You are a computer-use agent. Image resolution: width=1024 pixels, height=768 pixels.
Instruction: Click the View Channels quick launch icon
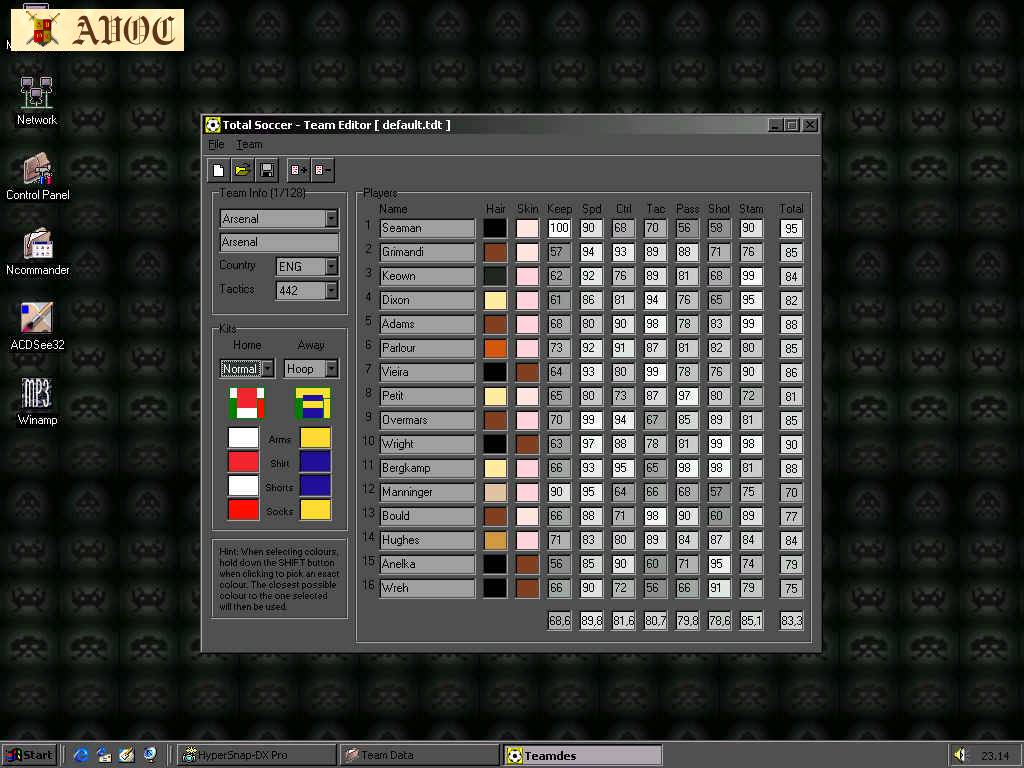click(x=150, y=755)
